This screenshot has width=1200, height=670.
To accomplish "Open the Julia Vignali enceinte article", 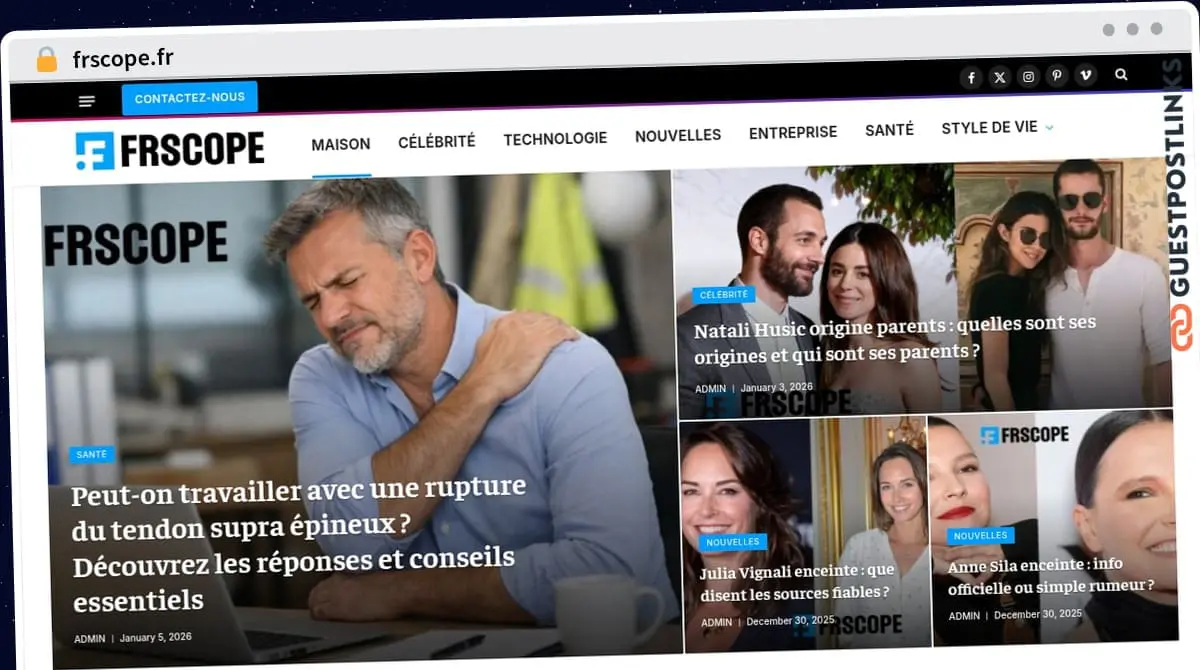I will coord(797,581).
